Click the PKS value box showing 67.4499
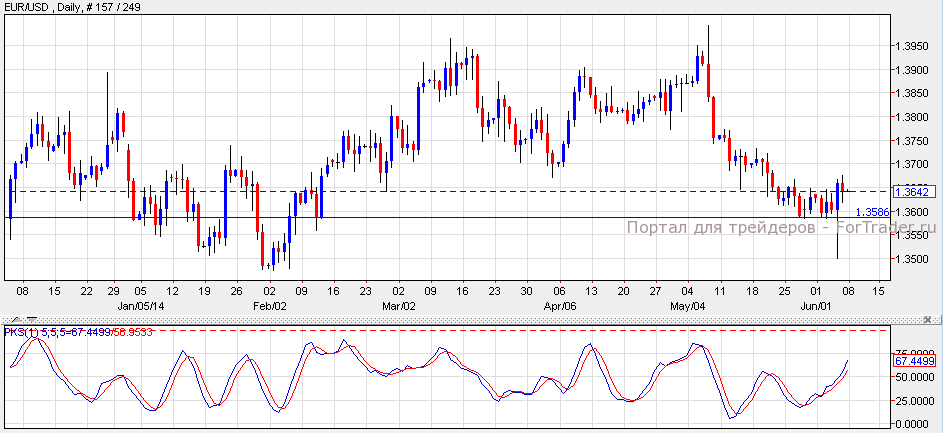Screen dimensions: 943x433 [x=914, y=360]
